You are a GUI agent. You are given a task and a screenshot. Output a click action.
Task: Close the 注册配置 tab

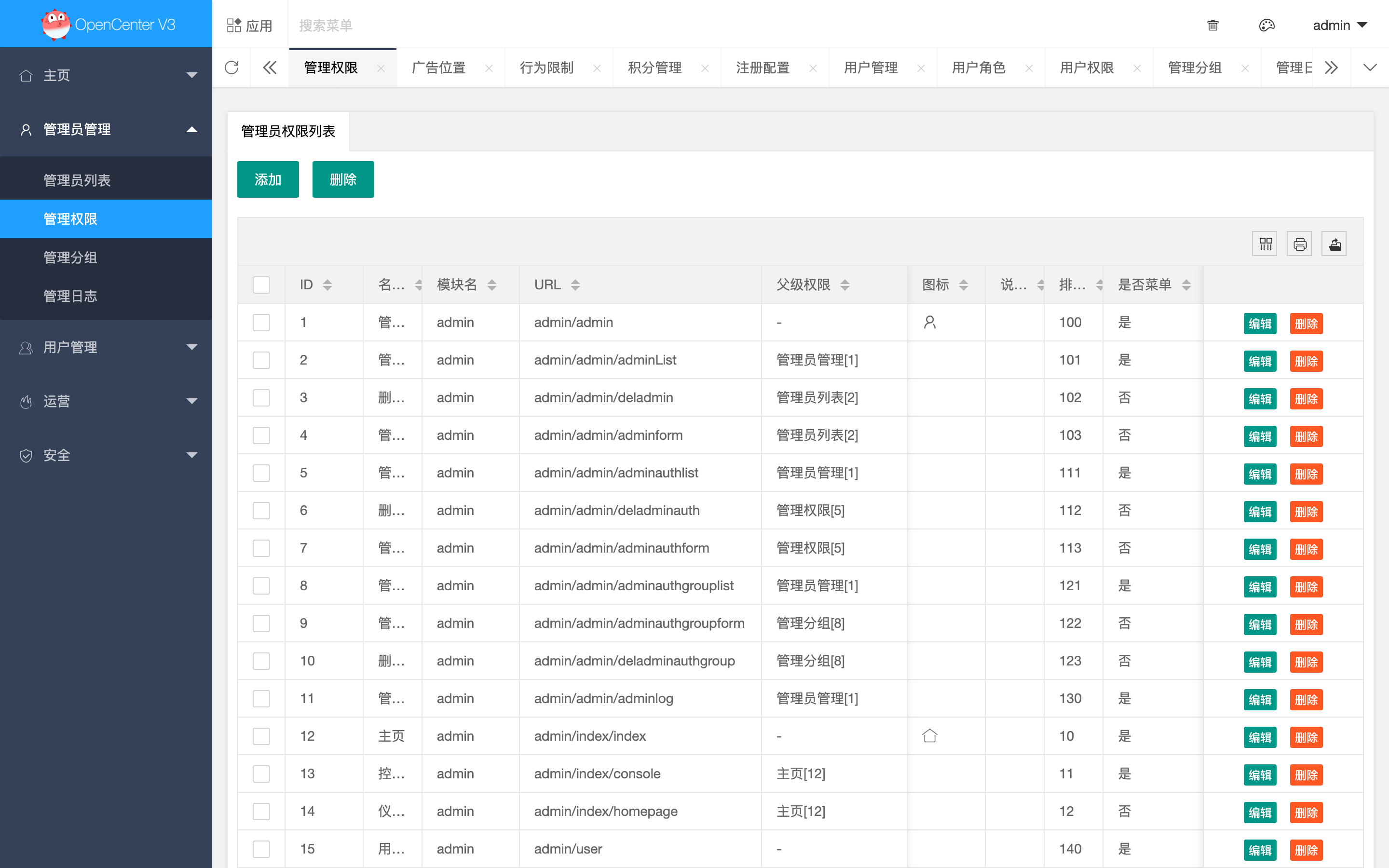point(813,68)
